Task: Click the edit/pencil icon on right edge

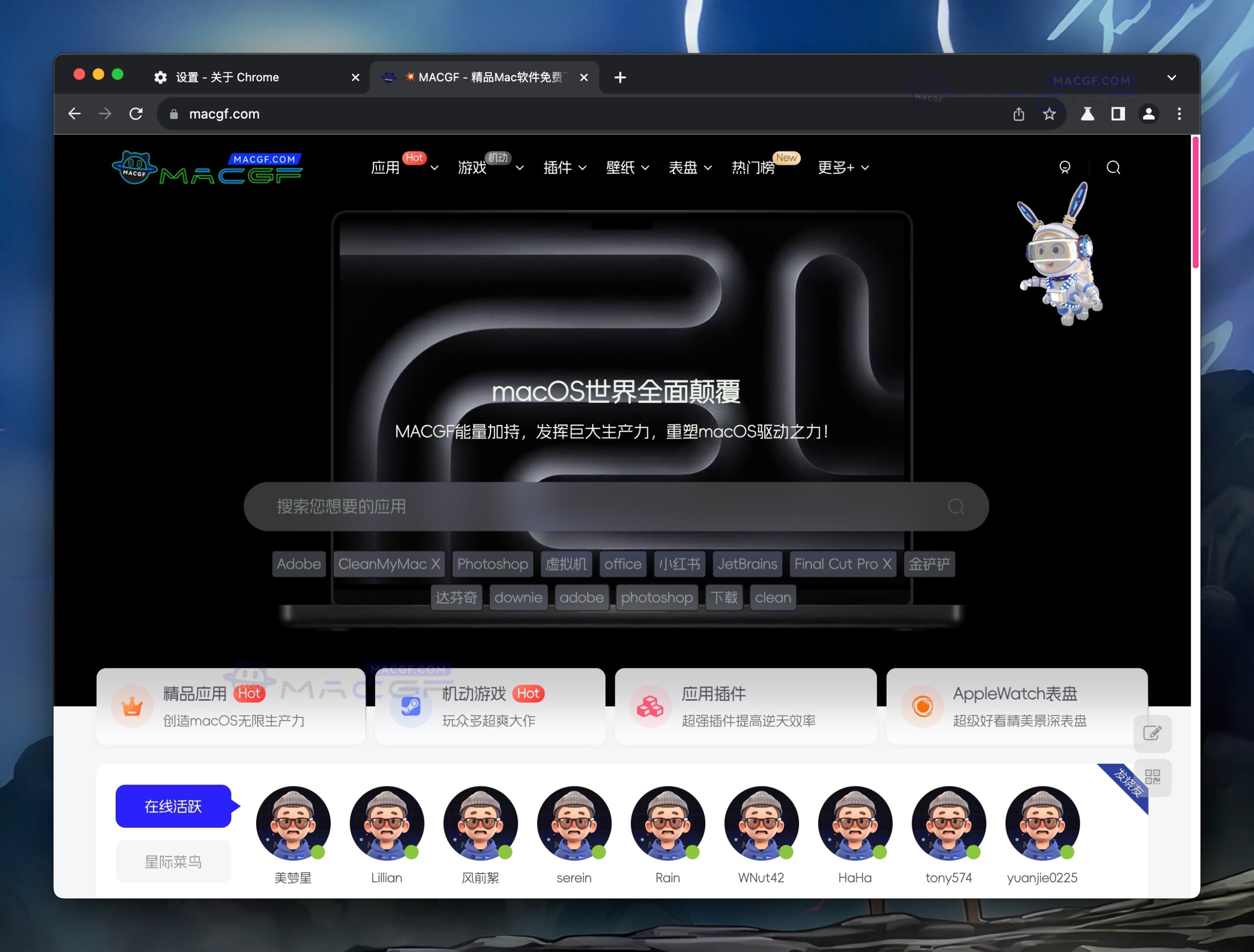Action: click(x=1153, y=733)
